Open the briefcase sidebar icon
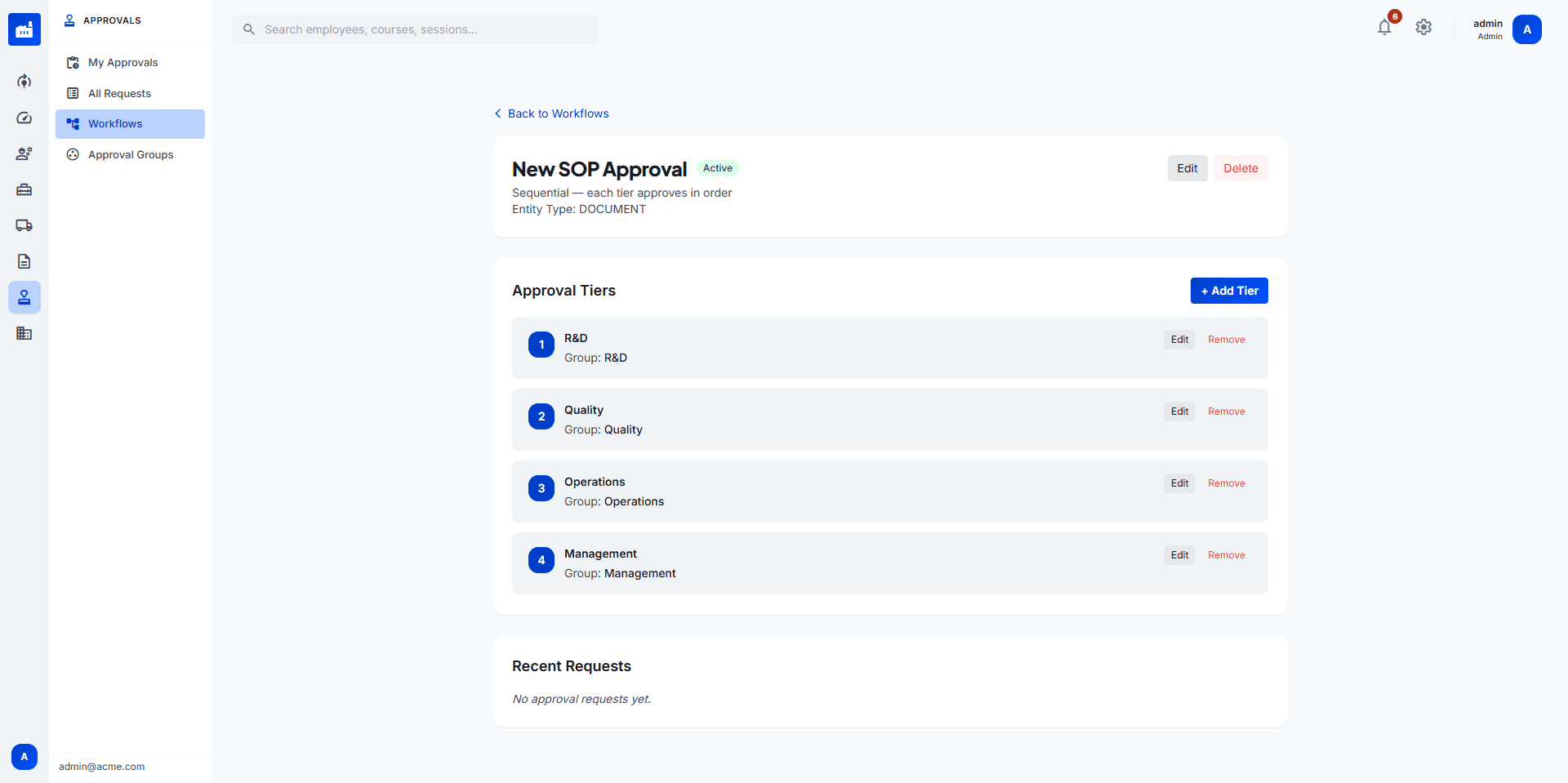Screen dimensions: 1568x783 point(24,189)
